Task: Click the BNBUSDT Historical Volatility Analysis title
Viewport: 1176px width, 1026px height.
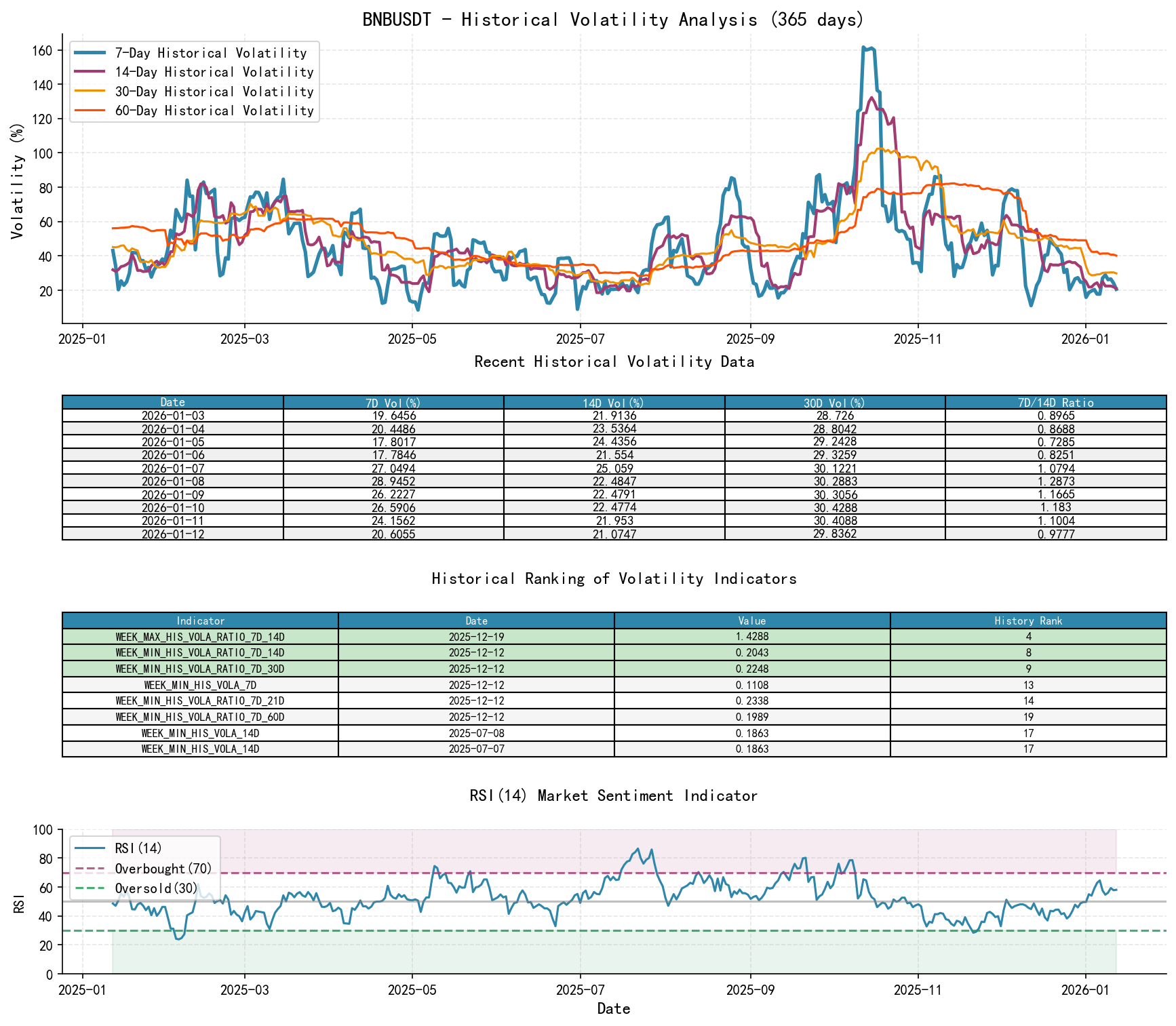Action: (612, 20)
